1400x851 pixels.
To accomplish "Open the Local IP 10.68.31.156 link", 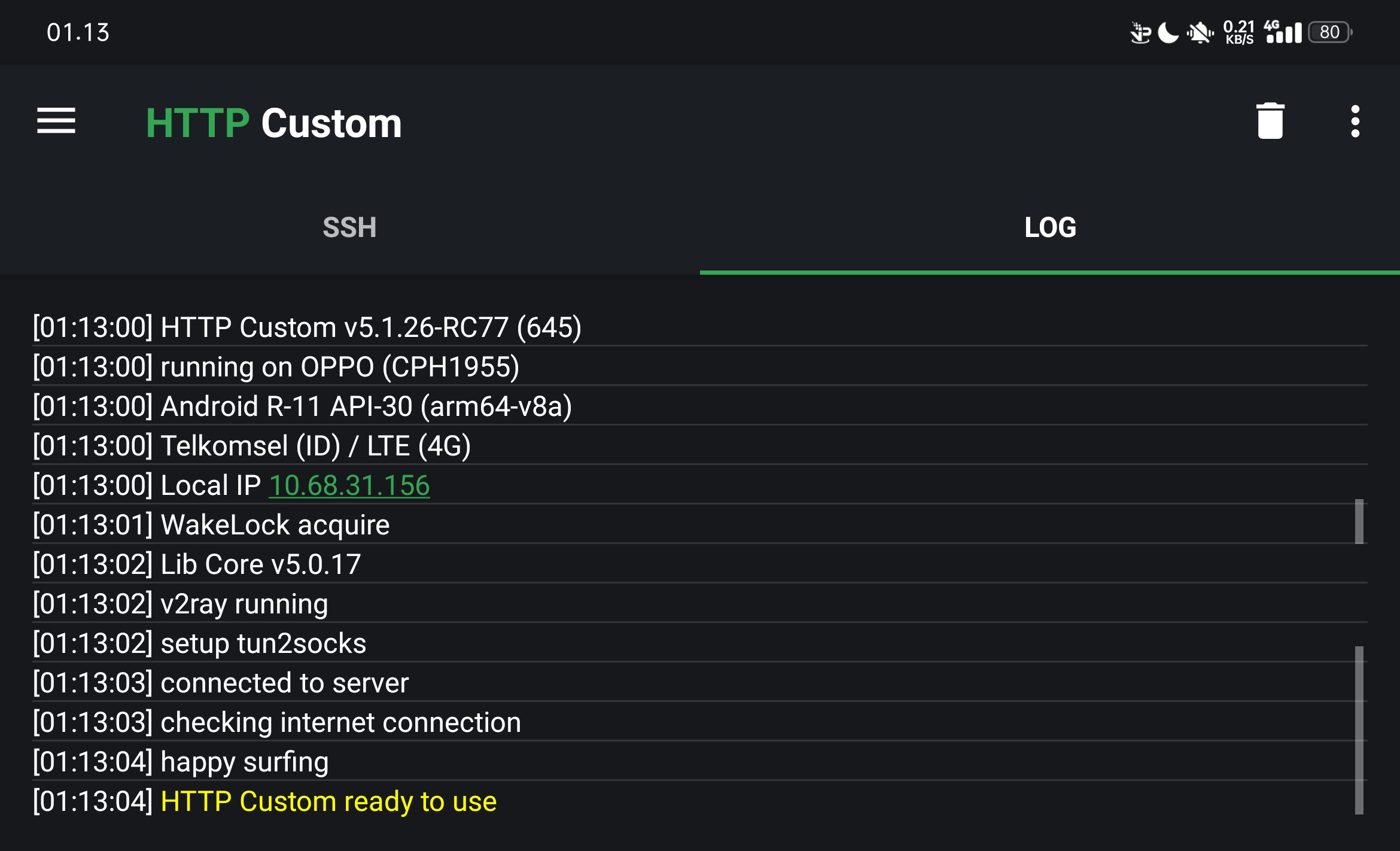I will tap(349, 485).
